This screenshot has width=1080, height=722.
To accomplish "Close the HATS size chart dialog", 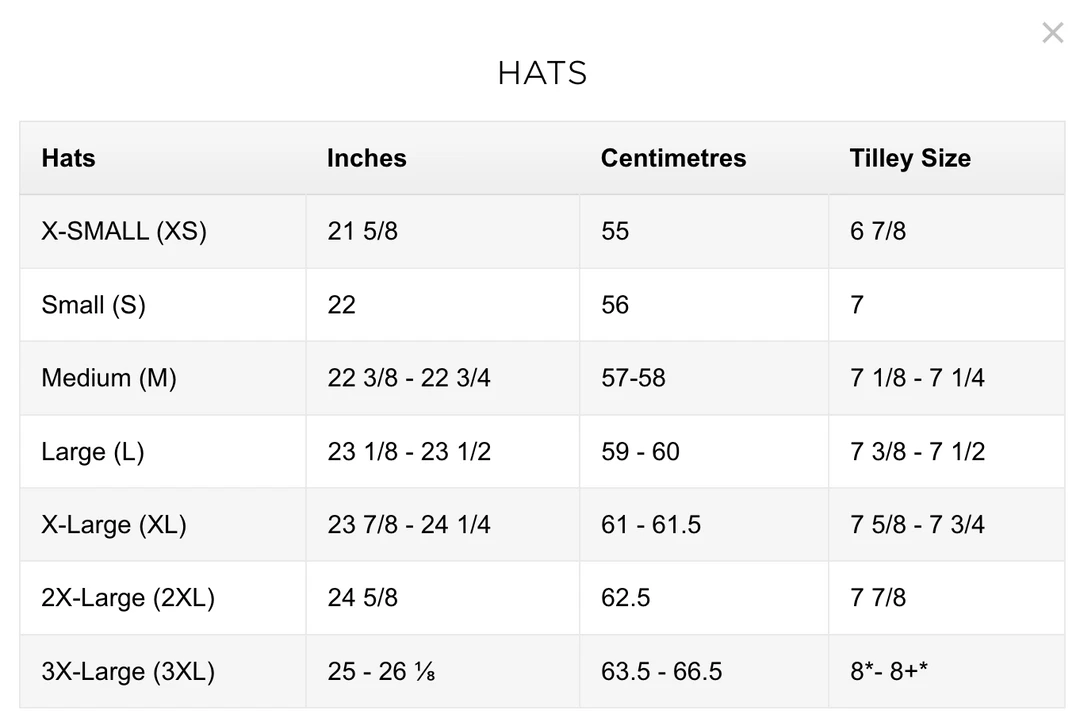I will coord(1052,32).
